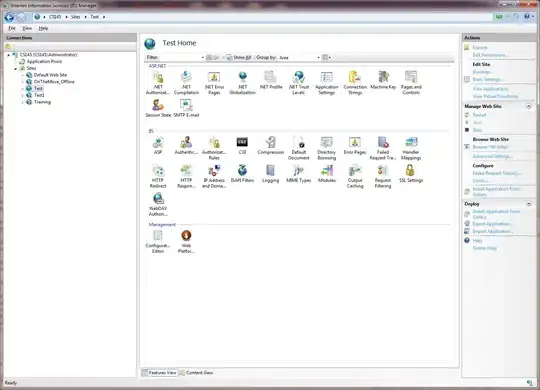Open the SMTP E-mail feature
Viewport: 540px width, 390px height.
(186, 108)
